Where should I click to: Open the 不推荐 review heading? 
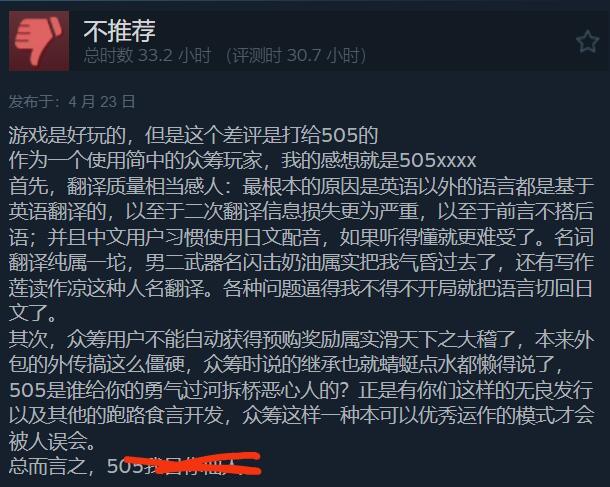pyautogui.click(x=119, y=31)
